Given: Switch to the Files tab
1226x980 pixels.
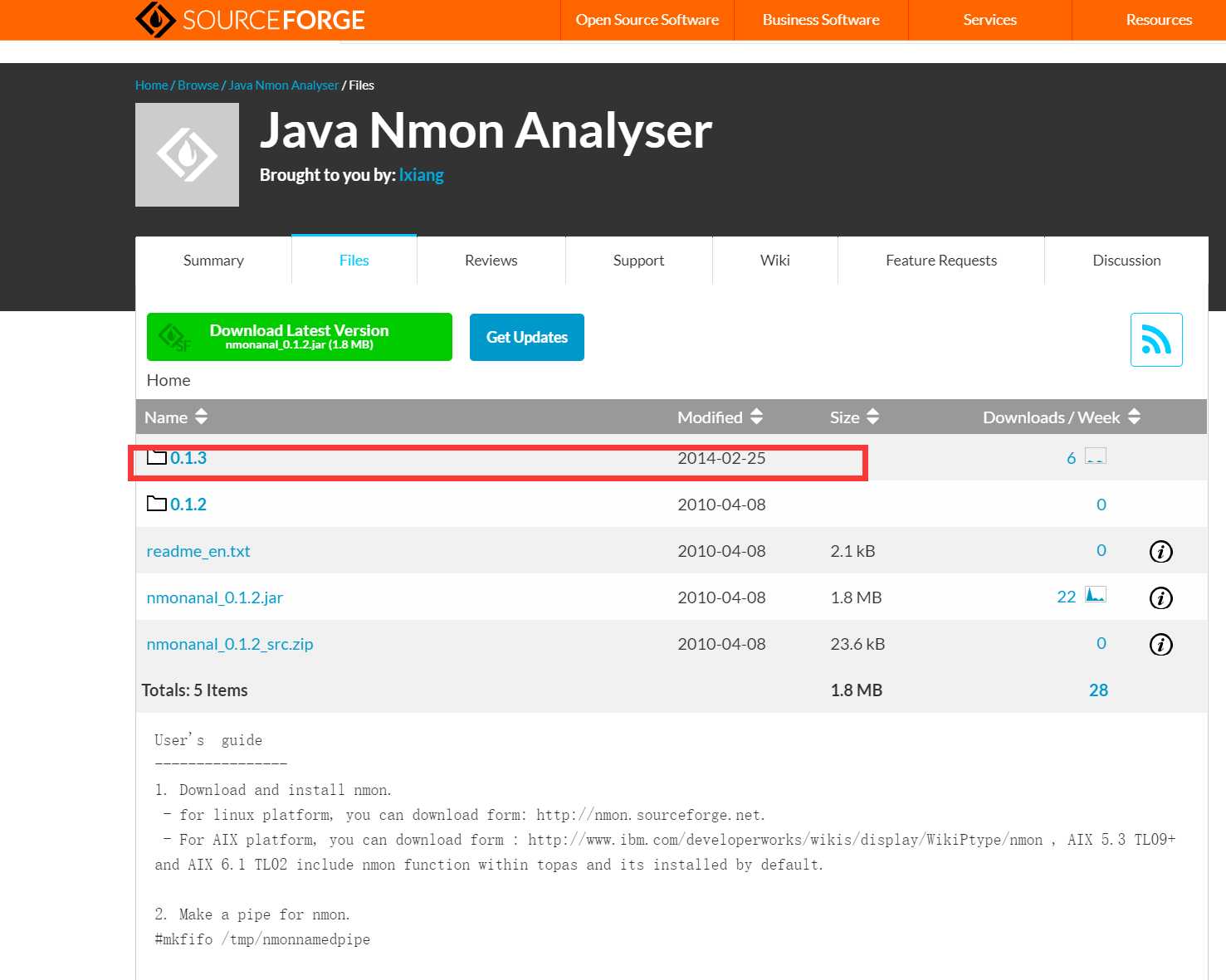Looking at the screenshot, I should [354, 261].
